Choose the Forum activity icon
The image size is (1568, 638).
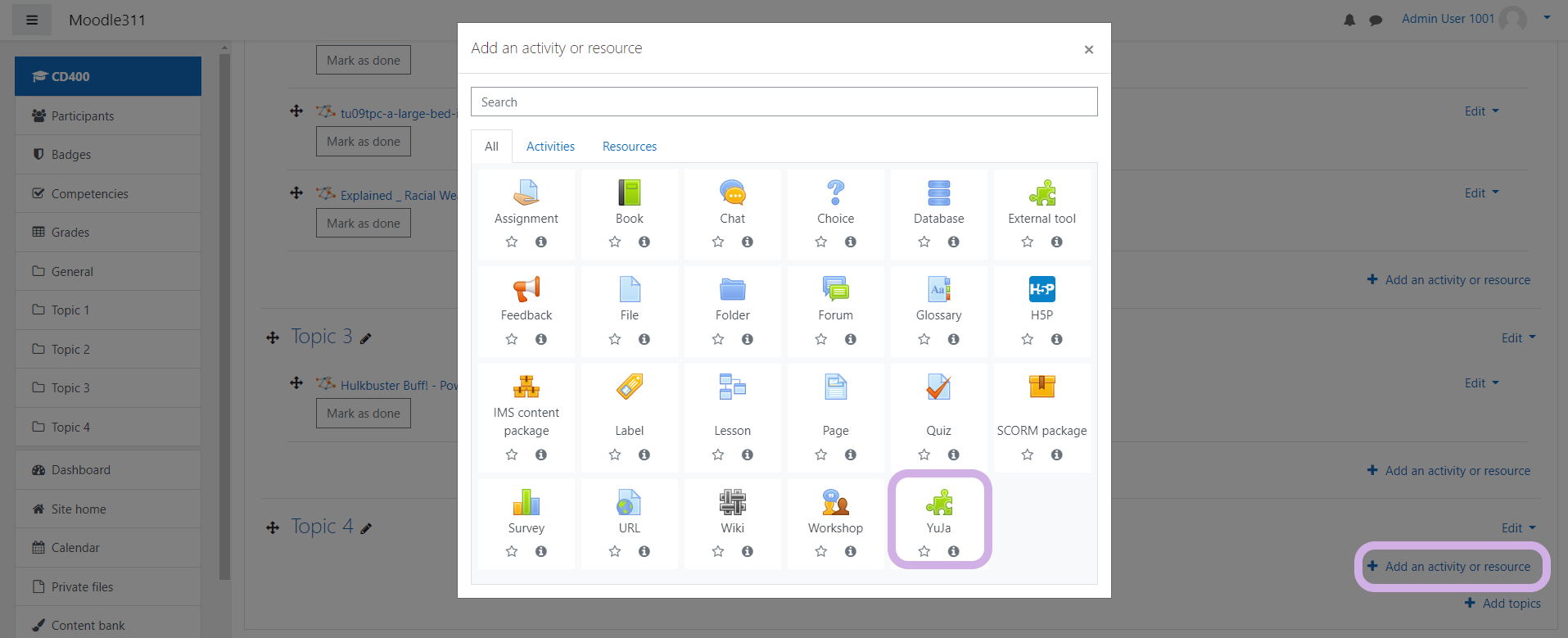pos(835,289)
